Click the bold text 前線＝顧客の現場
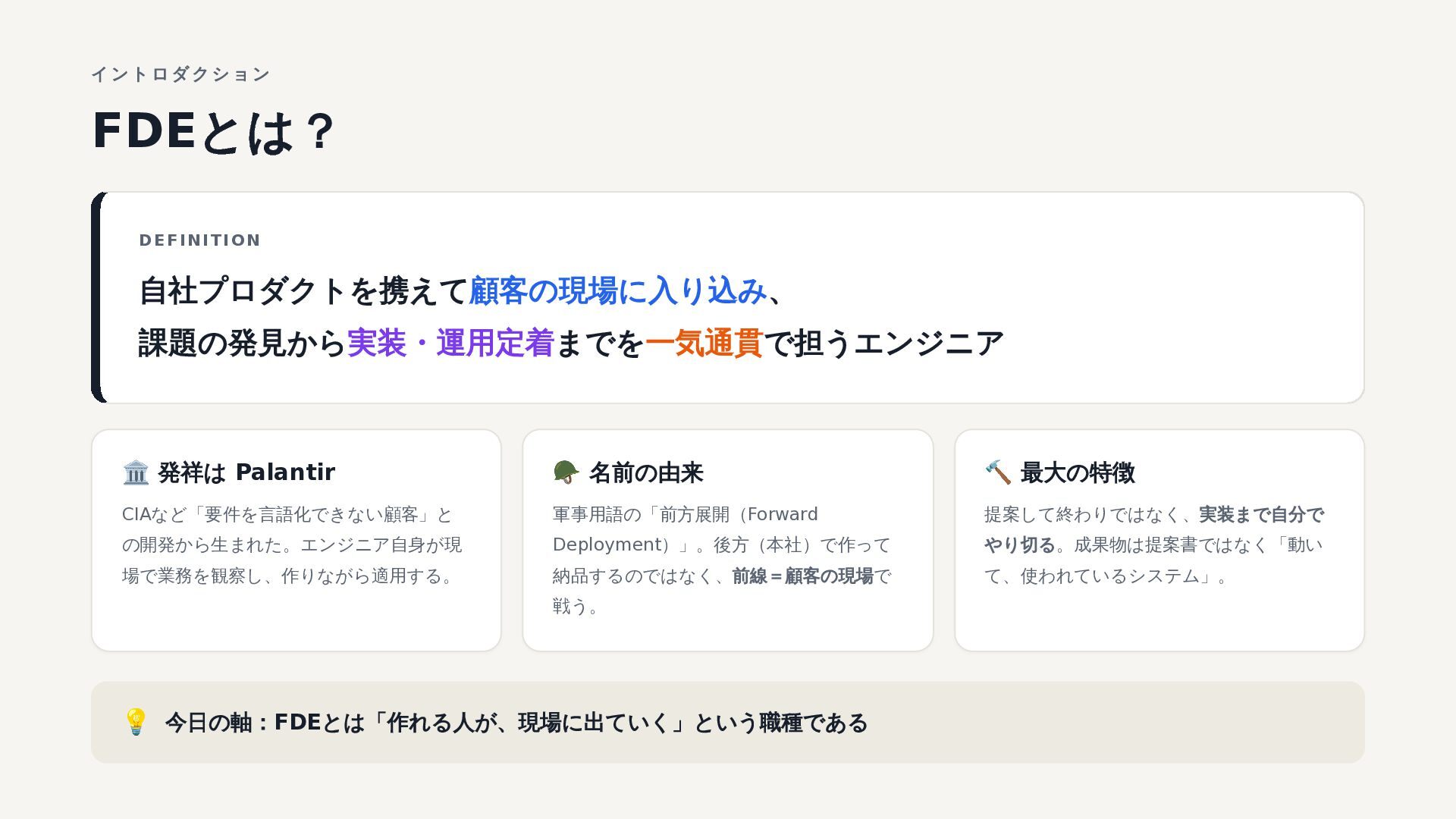Image resolution: width=1456 pixels, height=819 pixels. (803, 576)
